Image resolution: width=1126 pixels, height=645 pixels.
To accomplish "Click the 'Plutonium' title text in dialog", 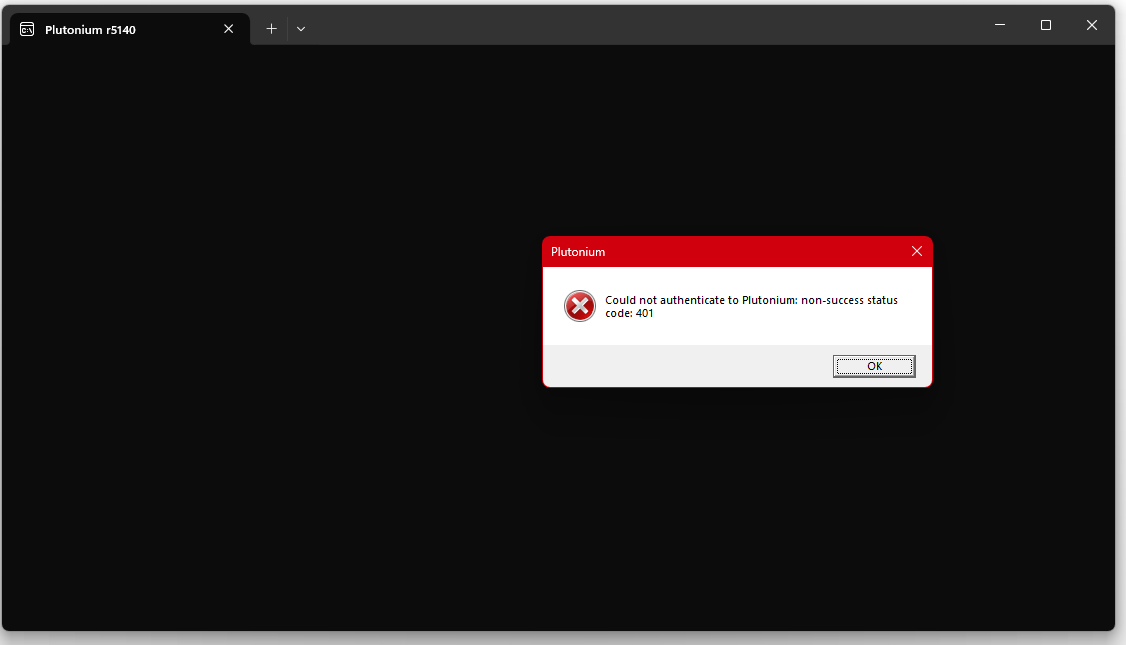I will pyautogui.click(x=578, y=252).
